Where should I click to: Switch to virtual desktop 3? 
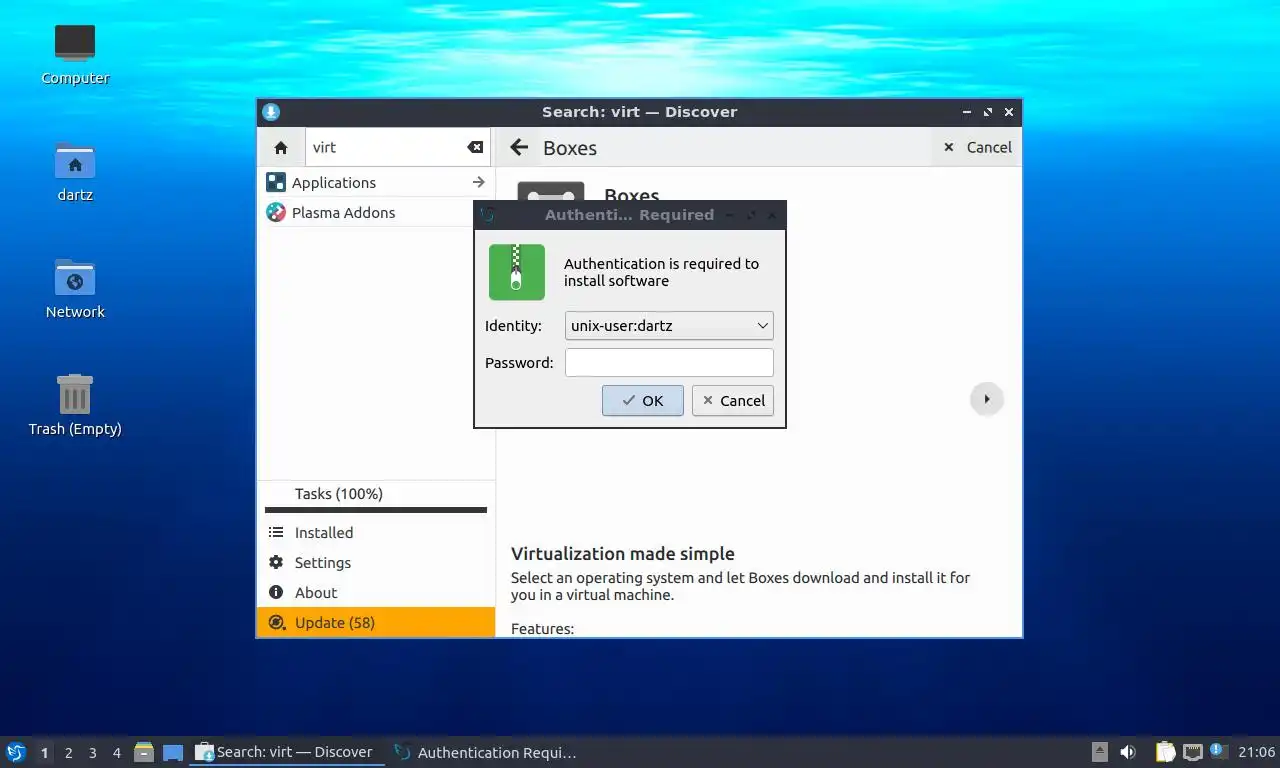pos(92,753)
